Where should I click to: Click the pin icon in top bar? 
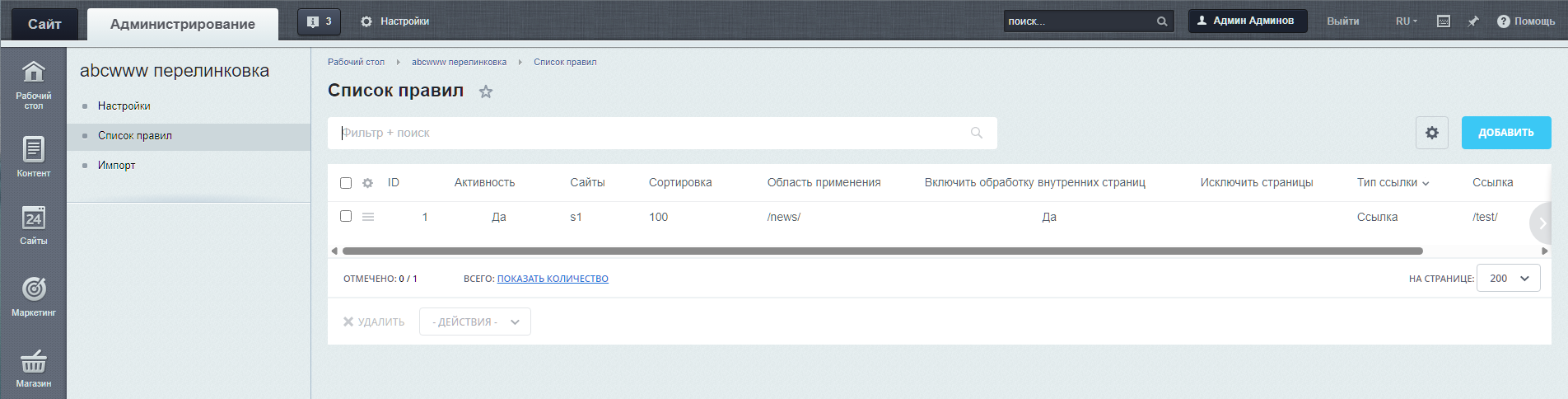[1473, 21]
